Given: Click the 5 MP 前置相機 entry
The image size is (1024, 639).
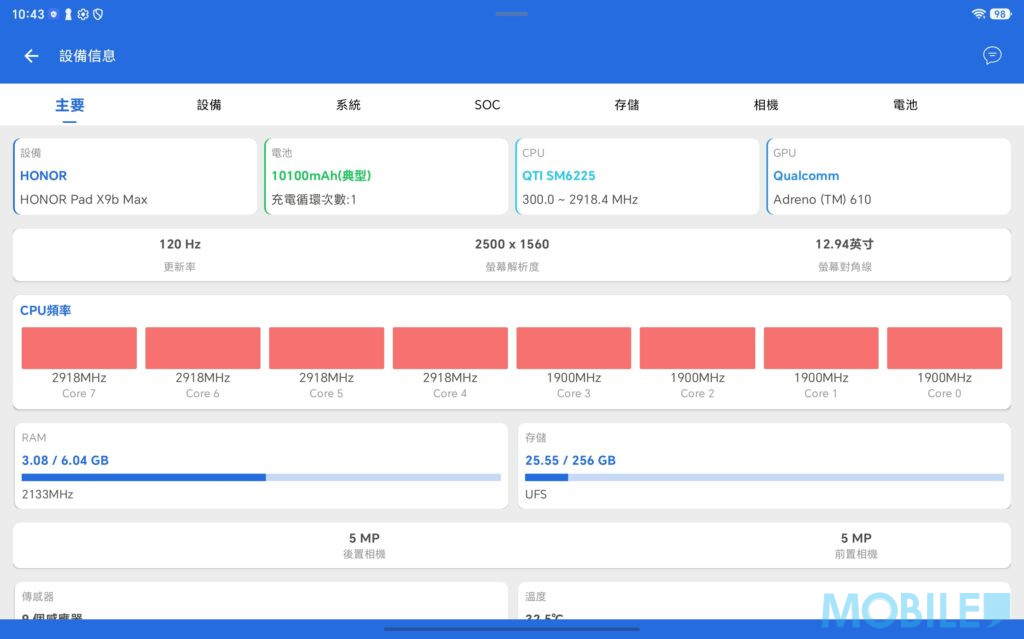Looking at the screenshot, I should 856,546.
